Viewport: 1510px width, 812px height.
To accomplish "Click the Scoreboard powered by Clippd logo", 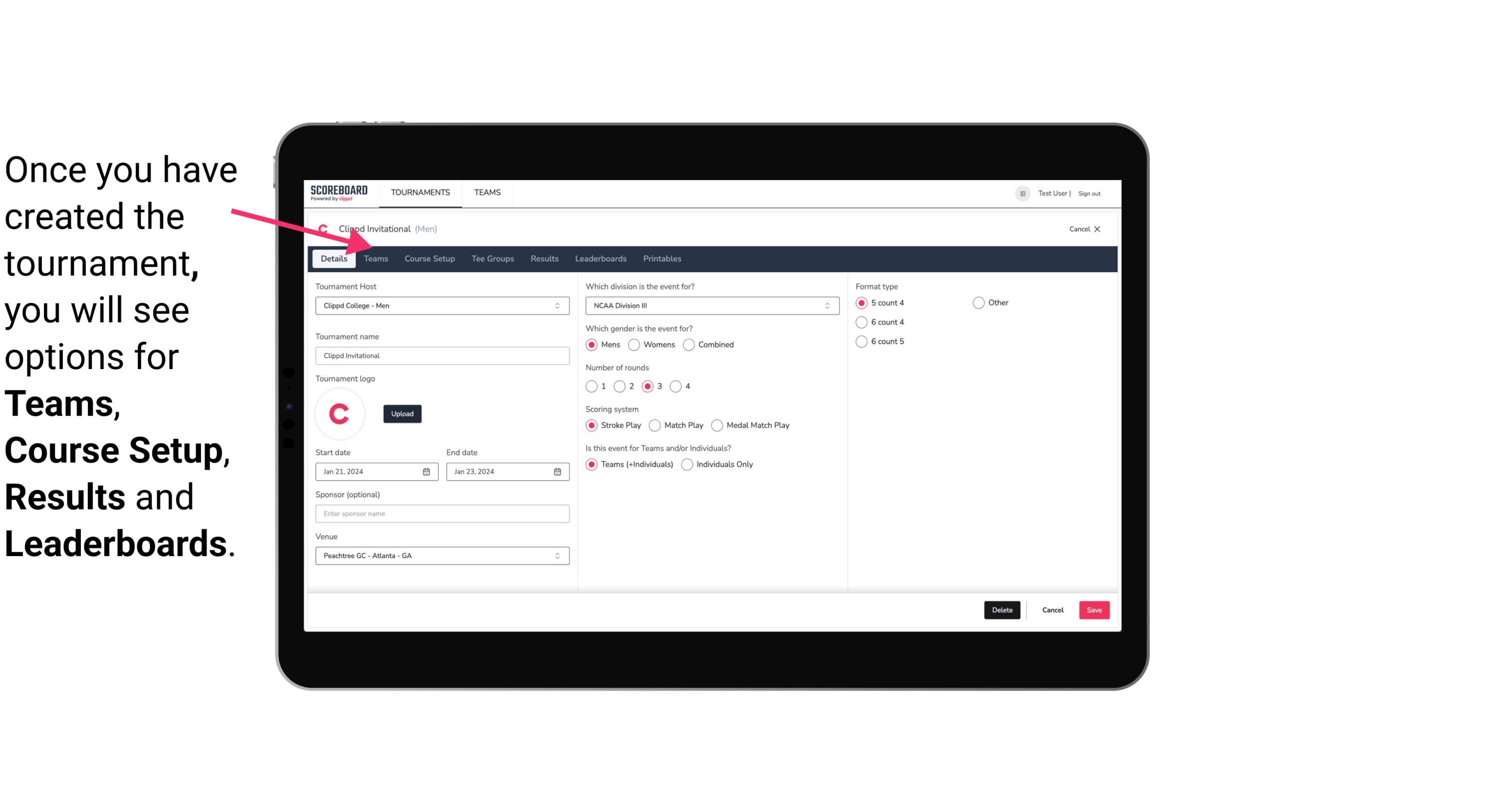I will pos(339,192).
